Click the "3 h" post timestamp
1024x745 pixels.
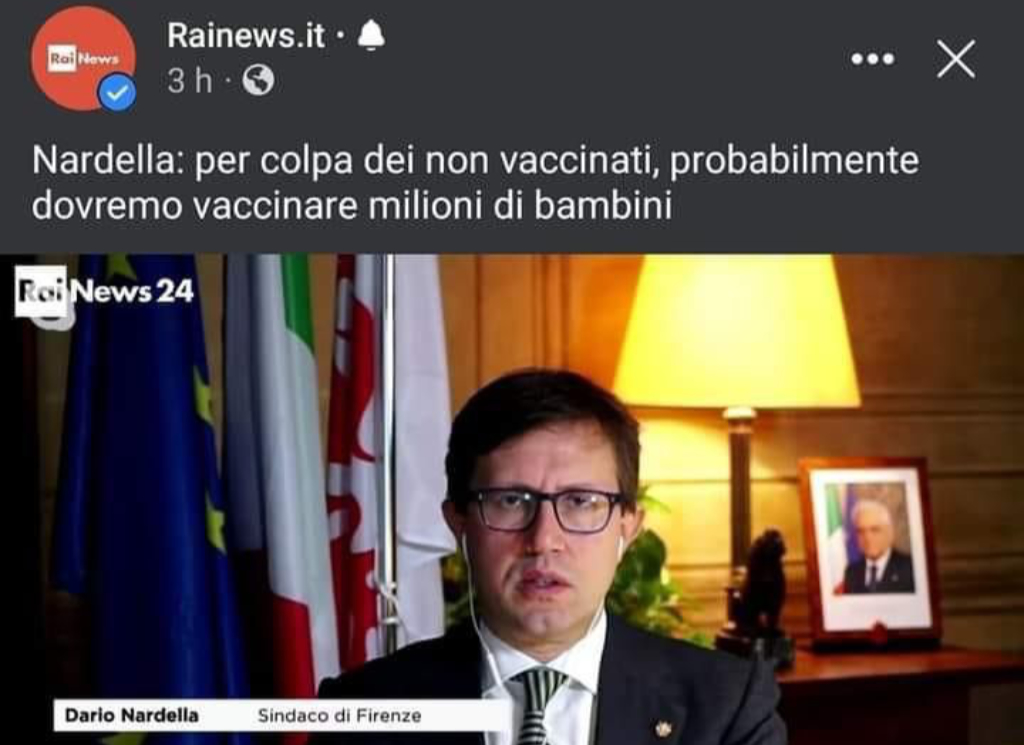(190, 81)
